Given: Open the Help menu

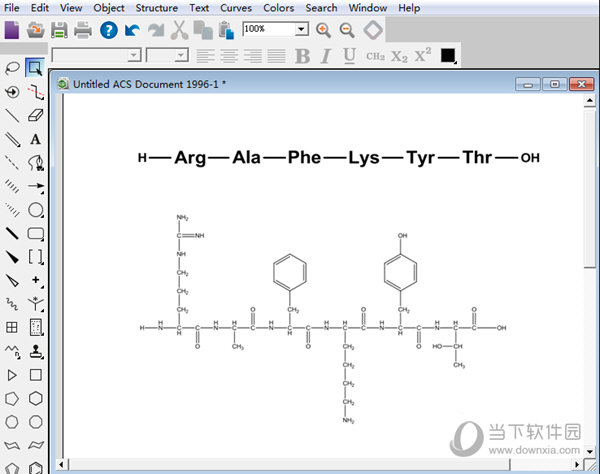Looking at the screenshot, I should pyautogui.click(x=409, y=8).
